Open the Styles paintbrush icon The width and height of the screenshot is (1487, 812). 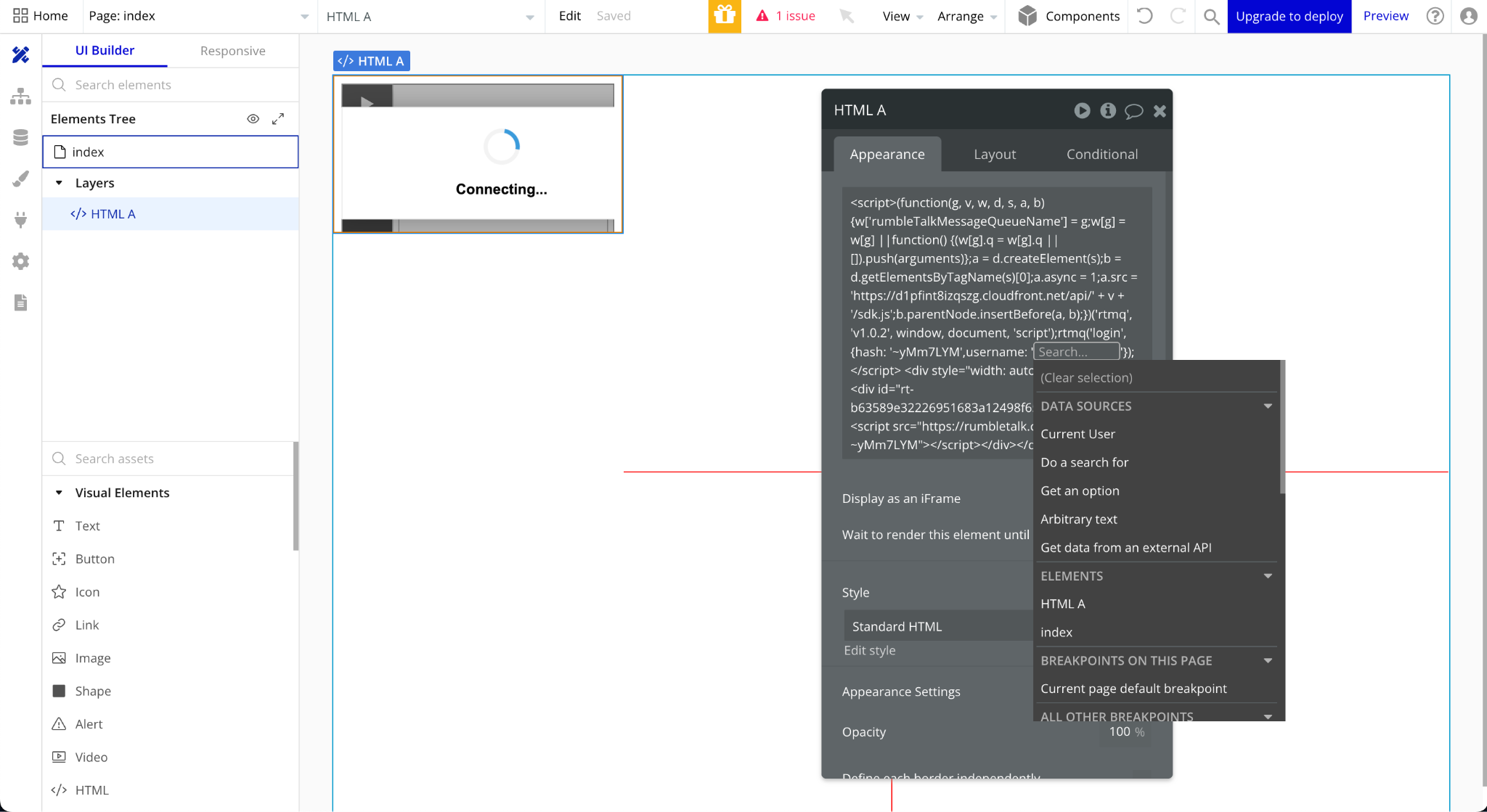20,179
